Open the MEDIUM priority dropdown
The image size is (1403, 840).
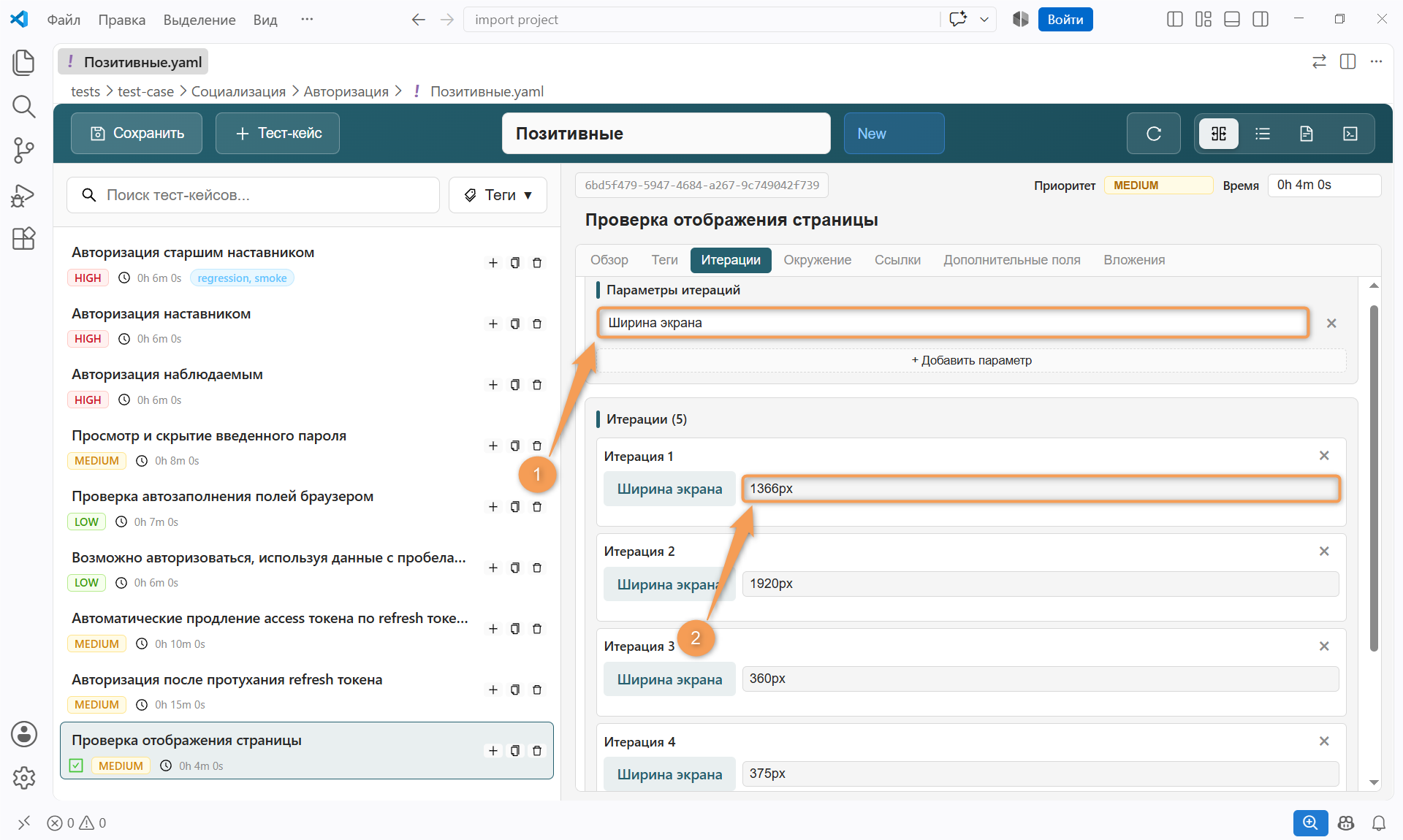coord(1157,186)
